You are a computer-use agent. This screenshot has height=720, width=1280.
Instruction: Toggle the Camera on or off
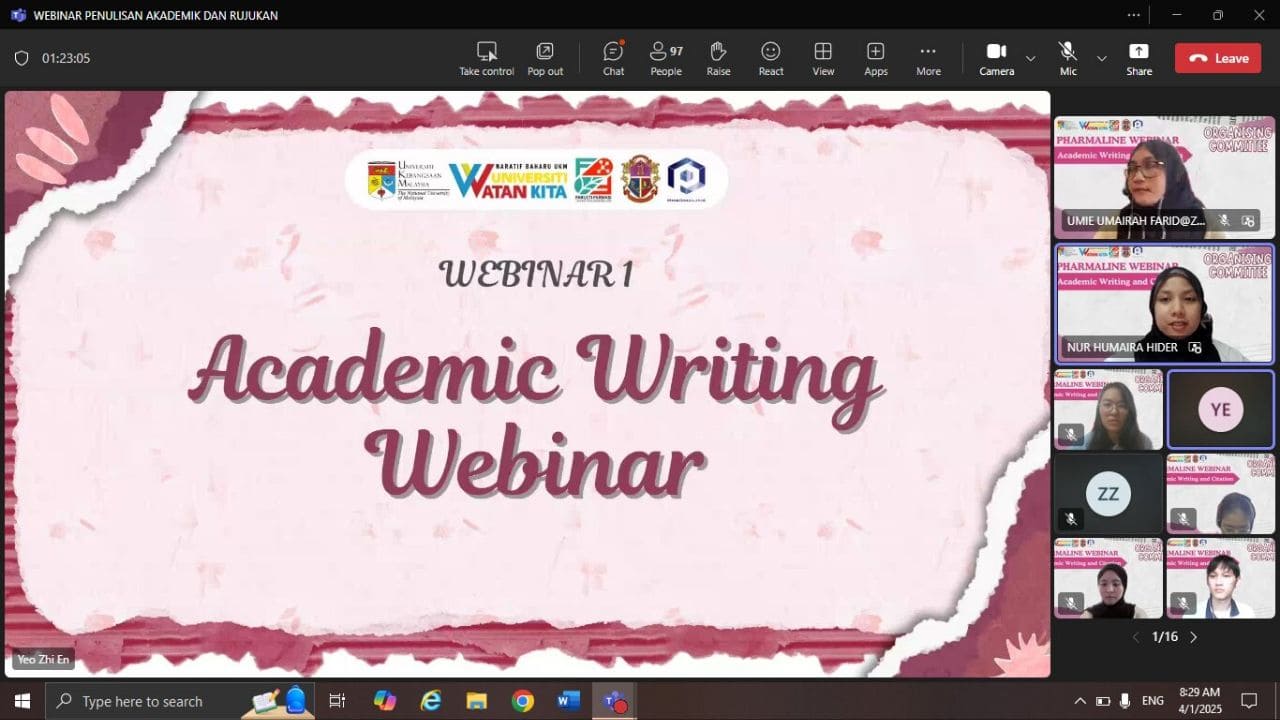point(996,58)
